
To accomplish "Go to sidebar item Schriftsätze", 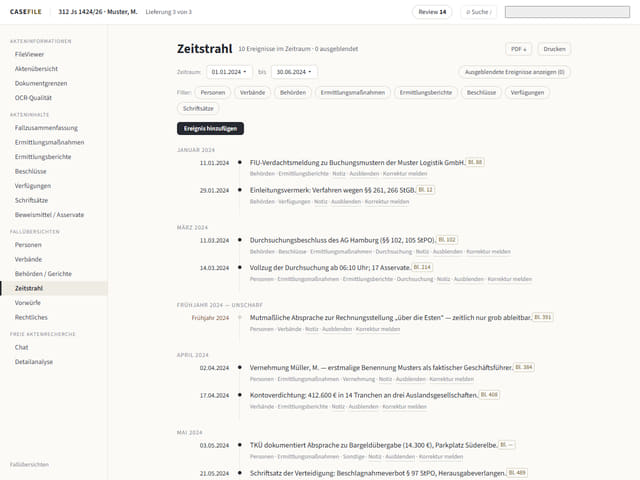I will (x=31, y=200).
